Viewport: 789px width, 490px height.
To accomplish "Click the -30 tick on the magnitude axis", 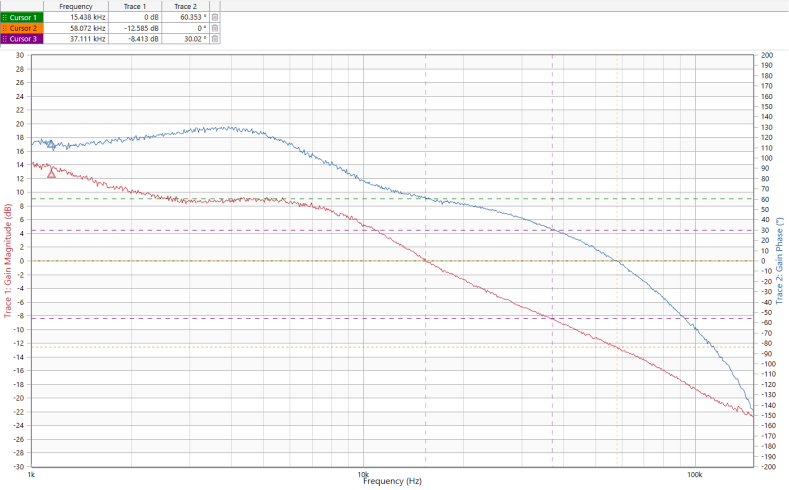I will 20,467.
